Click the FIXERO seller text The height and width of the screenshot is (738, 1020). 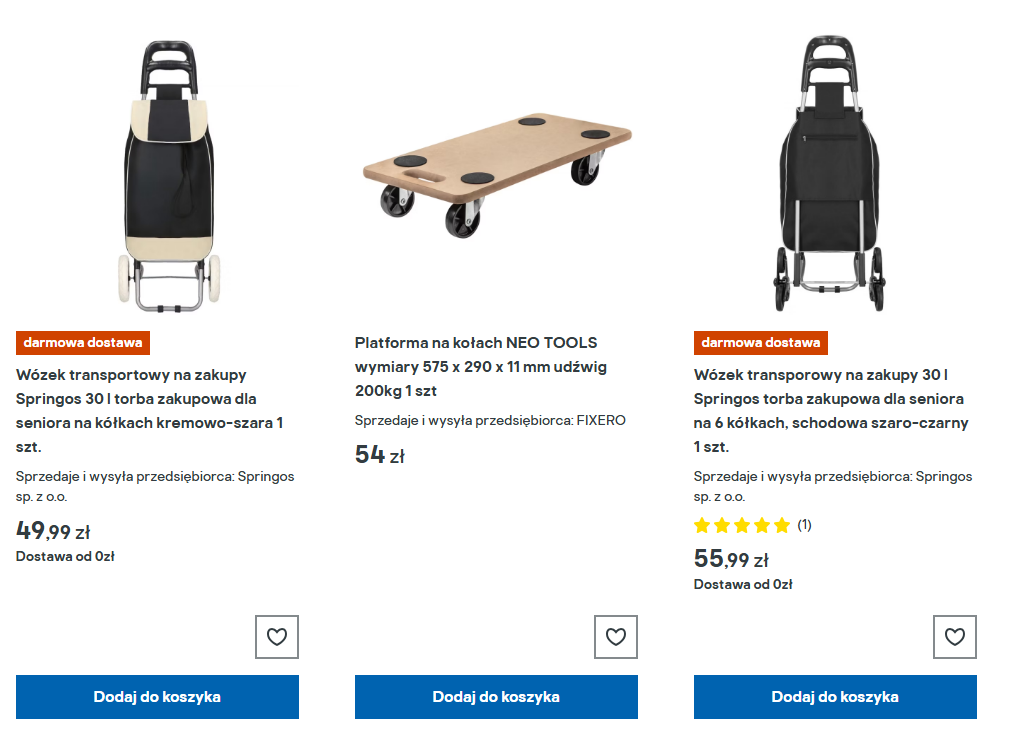490,421
